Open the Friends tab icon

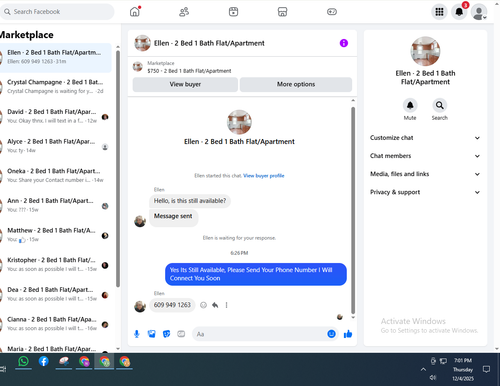(184, 12)
